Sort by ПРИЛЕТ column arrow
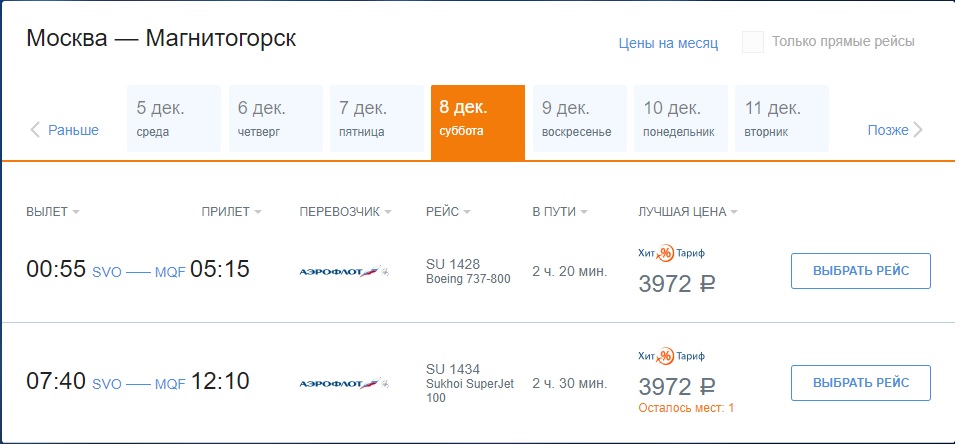 click(258, 212)
